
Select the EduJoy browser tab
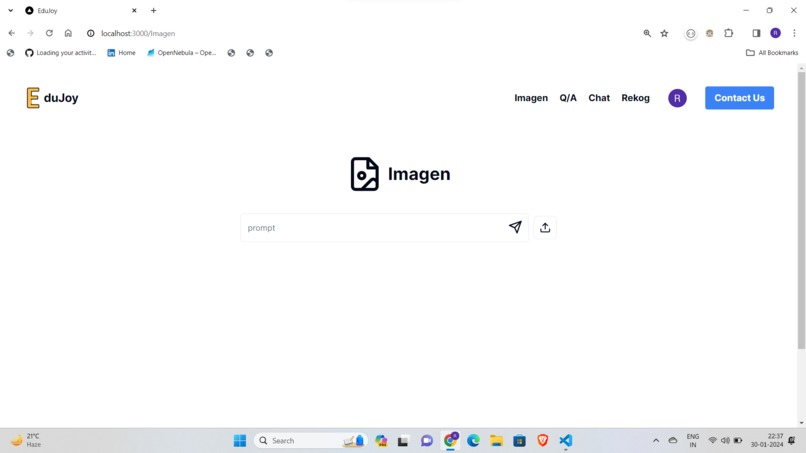(x=81, y=10)
